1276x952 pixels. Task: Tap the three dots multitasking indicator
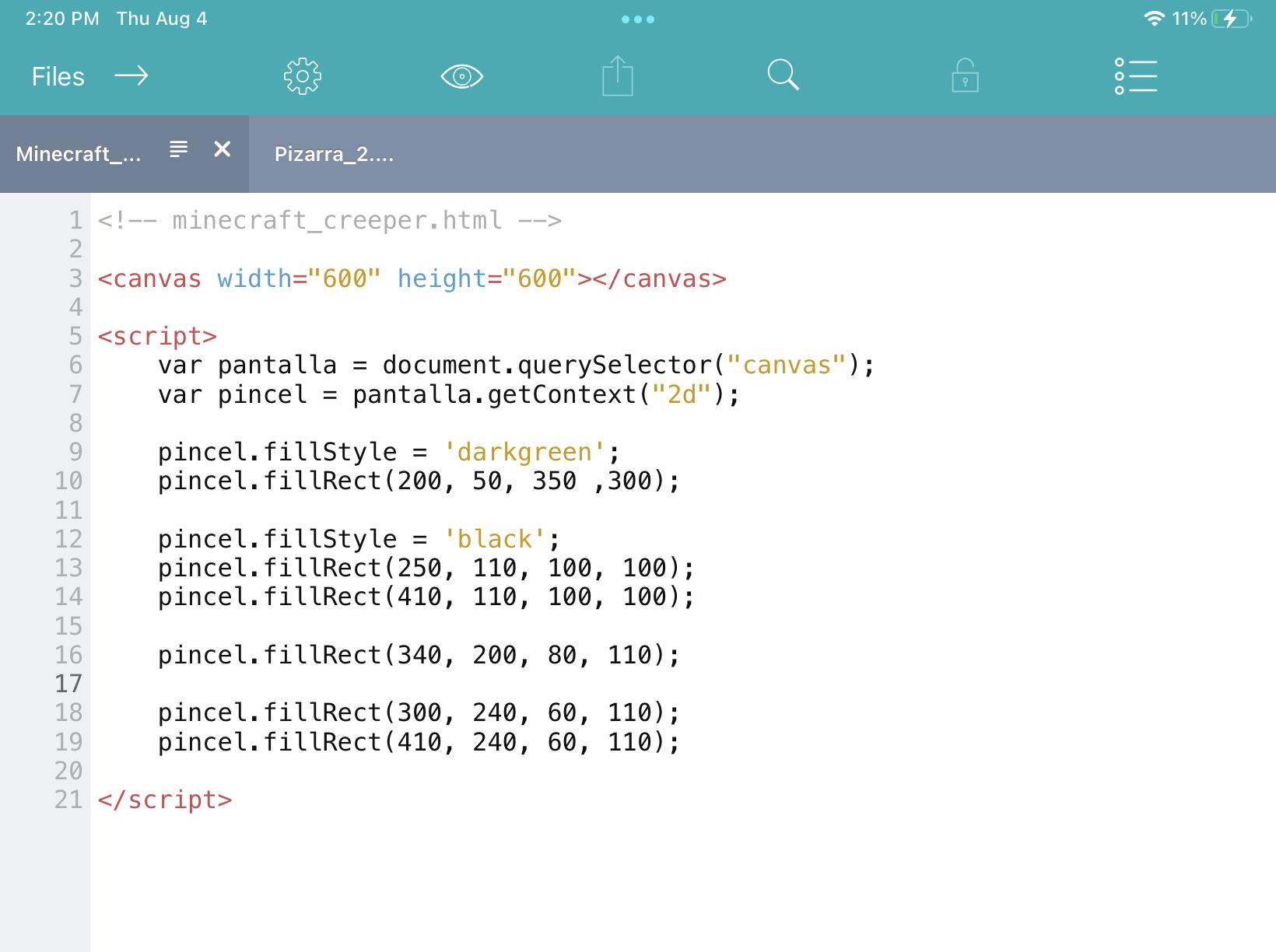638,19
